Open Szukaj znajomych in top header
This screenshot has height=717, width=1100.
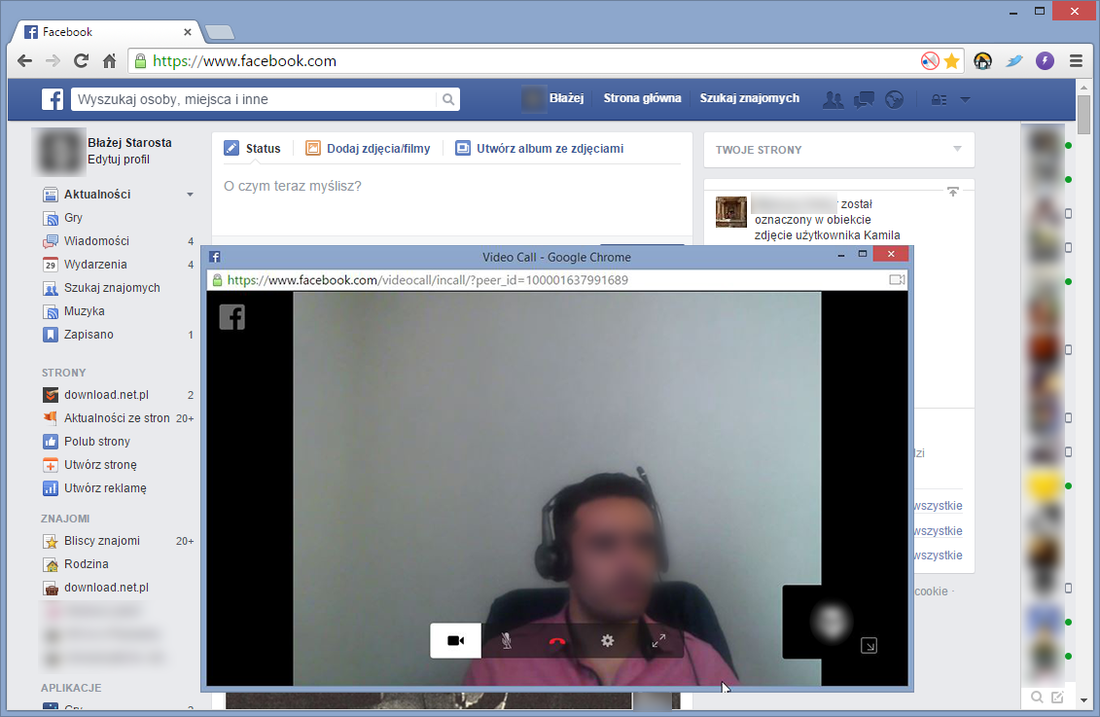[749, 98]
